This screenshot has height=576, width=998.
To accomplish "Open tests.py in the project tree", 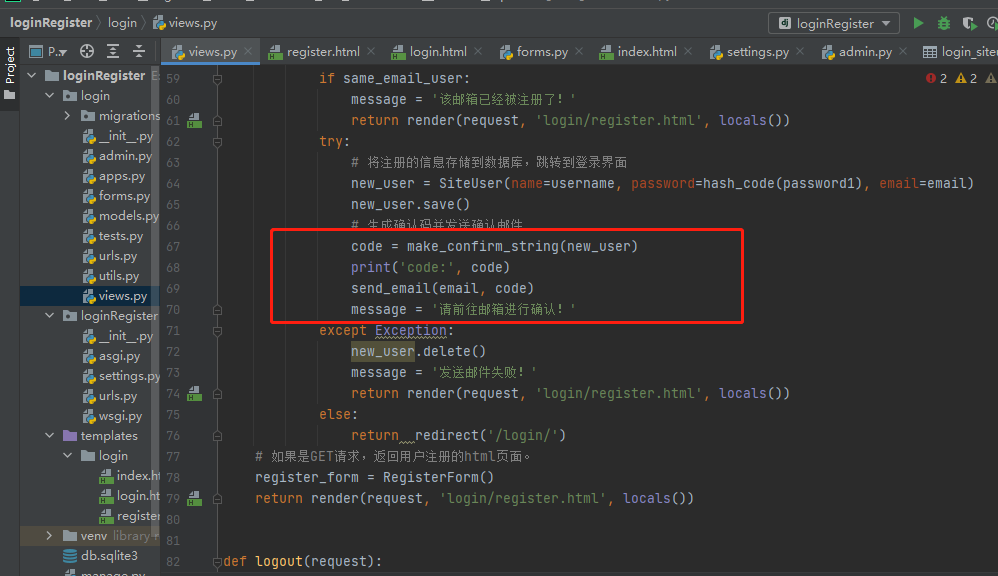I will pyautogui.click(x=113, y=236).
